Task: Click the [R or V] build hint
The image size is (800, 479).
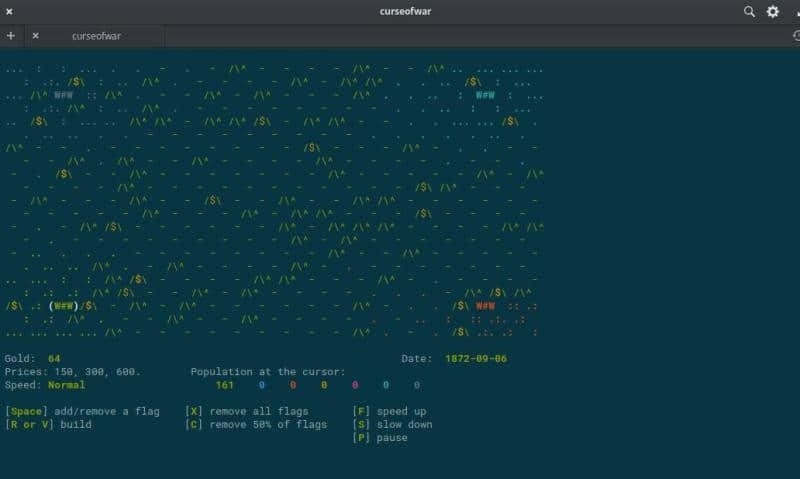Action: tap(48, 424)
